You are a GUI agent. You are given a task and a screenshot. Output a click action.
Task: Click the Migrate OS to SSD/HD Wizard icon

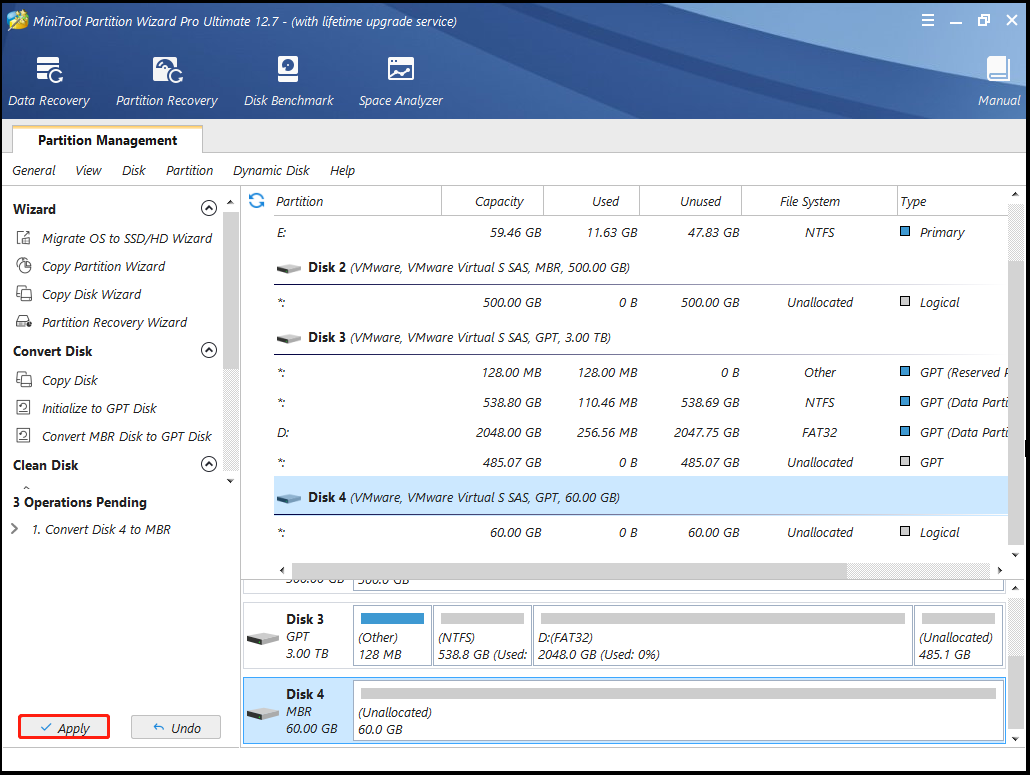(x=24, y=238)
